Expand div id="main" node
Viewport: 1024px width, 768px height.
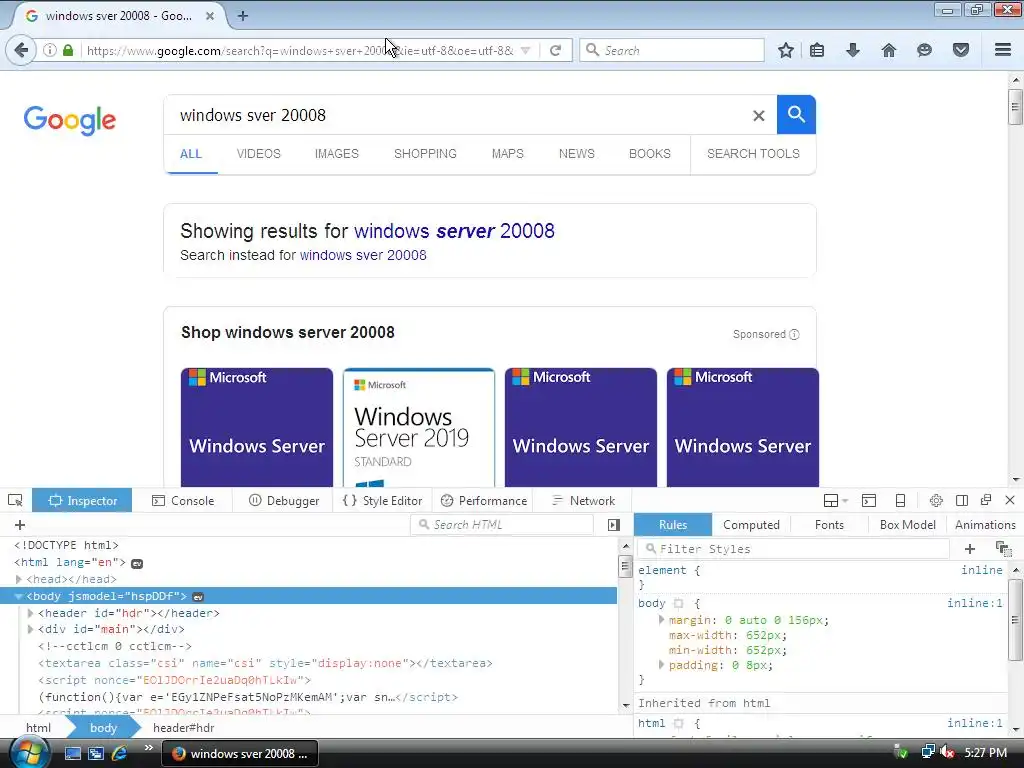coord(30,630)
